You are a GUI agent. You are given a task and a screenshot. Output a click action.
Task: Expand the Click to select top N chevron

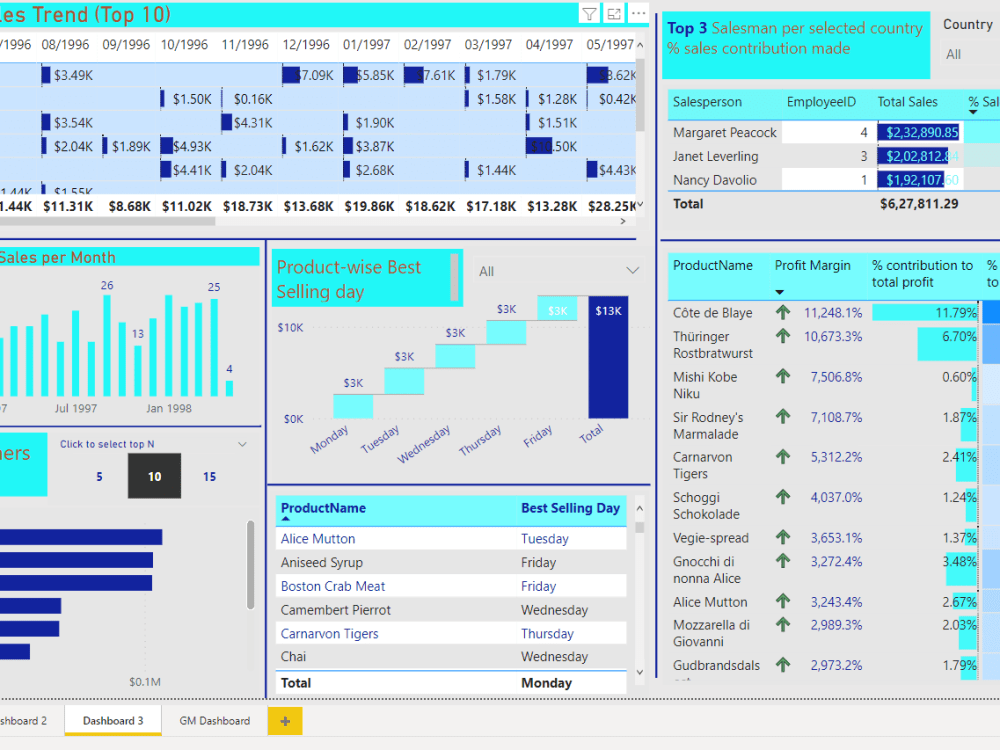tap(242, 444)
